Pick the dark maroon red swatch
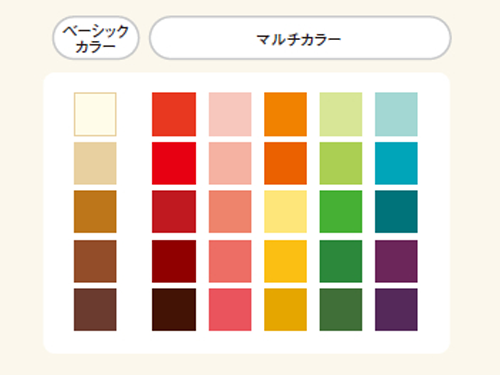Screen dimensions: 500x375 pyautogui.click(x=174, y=261)
